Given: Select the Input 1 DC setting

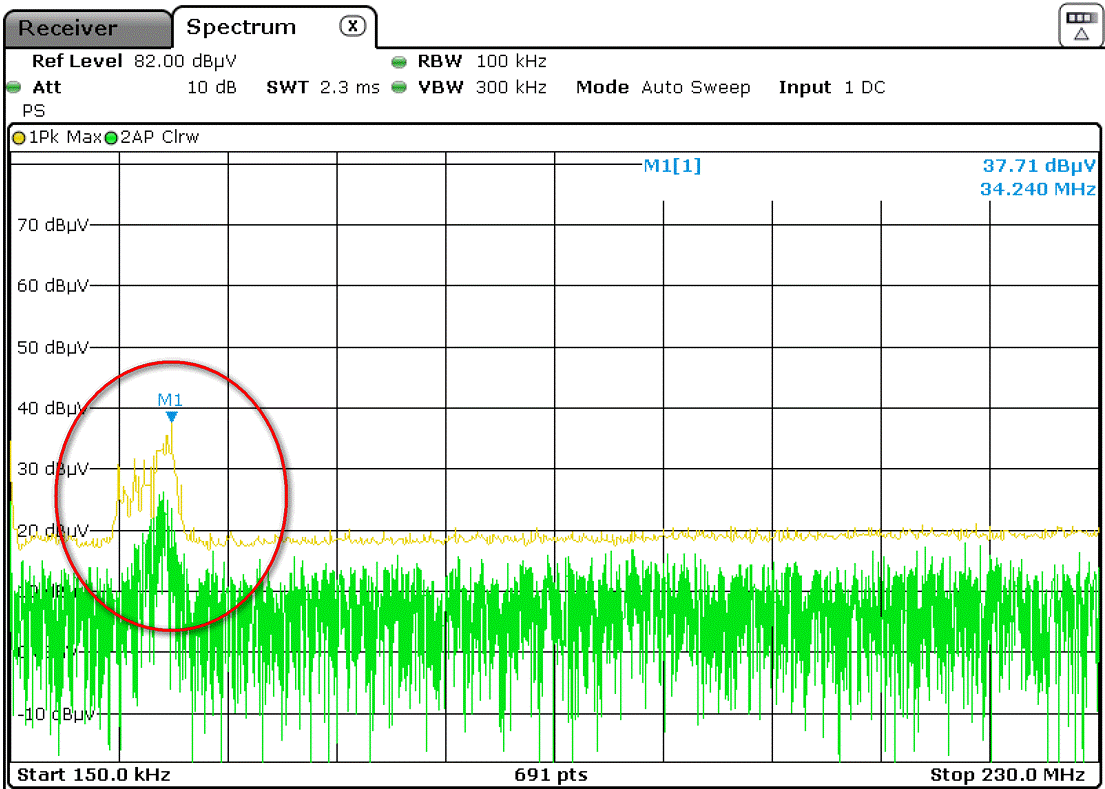Looking at the screenshot, I should [x=832, y=88].
